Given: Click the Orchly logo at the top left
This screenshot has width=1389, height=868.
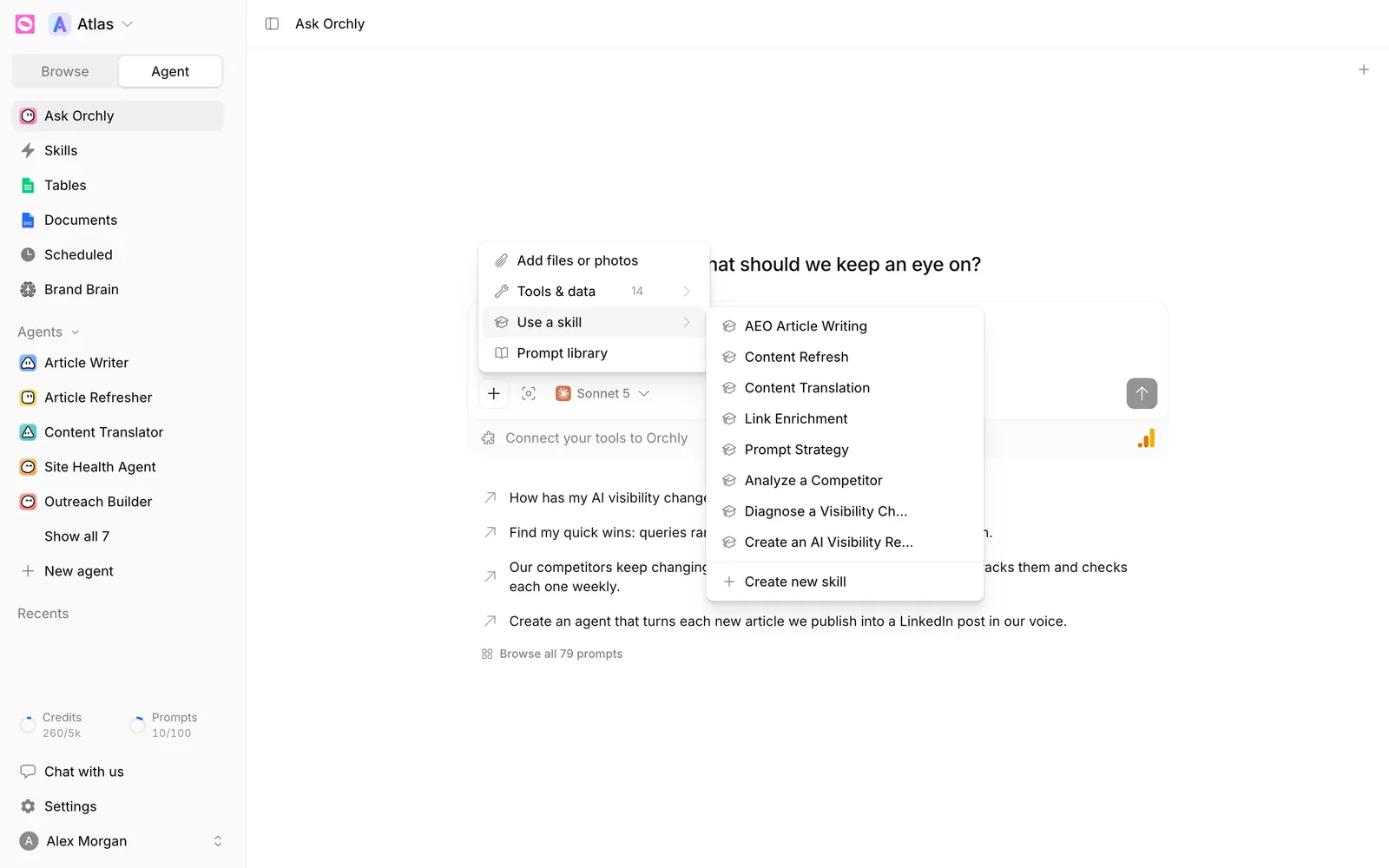Looking at the screenshot, I should coord(25,24).
